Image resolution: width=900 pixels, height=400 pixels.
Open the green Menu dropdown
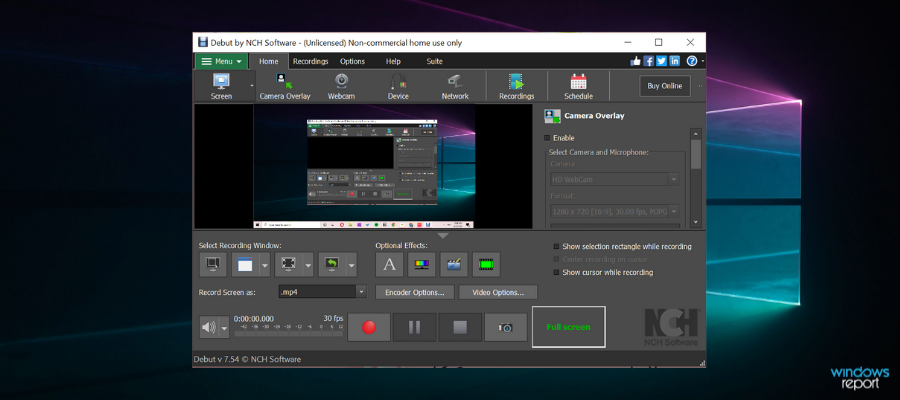pos(221,61)
